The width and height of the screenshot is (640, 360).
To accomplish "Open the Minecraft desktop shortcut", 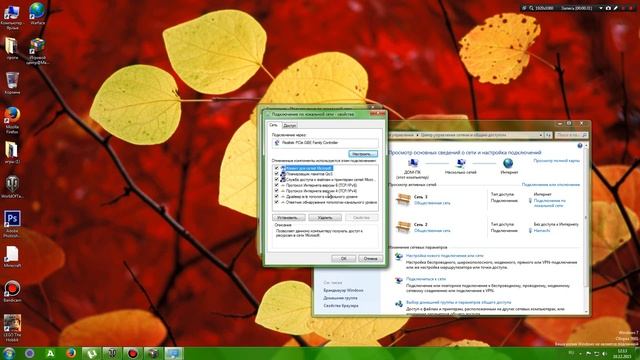I will coord(12,254).
